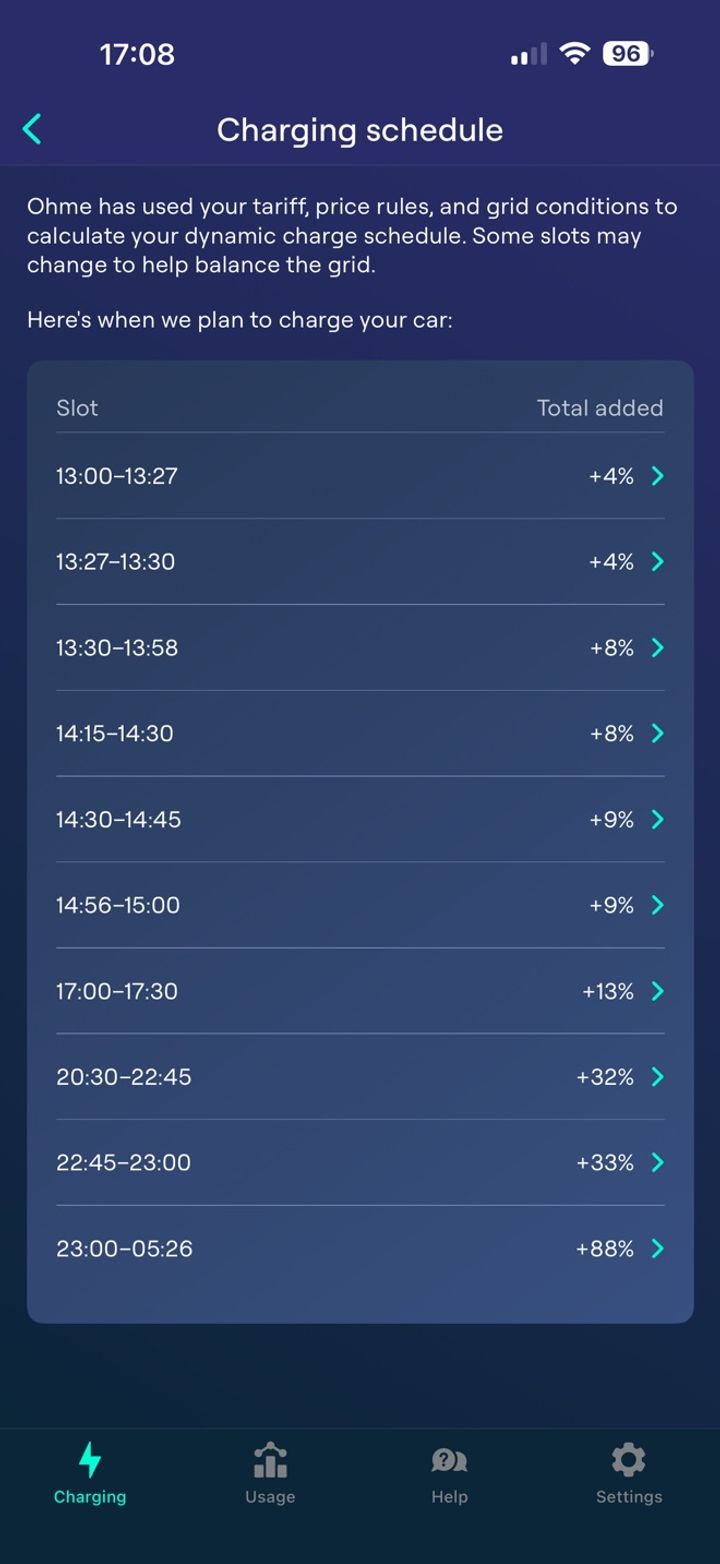The image size is (720, 1564).
Task: Tap the cellular signal bars icon
Action: coord(528,54)
